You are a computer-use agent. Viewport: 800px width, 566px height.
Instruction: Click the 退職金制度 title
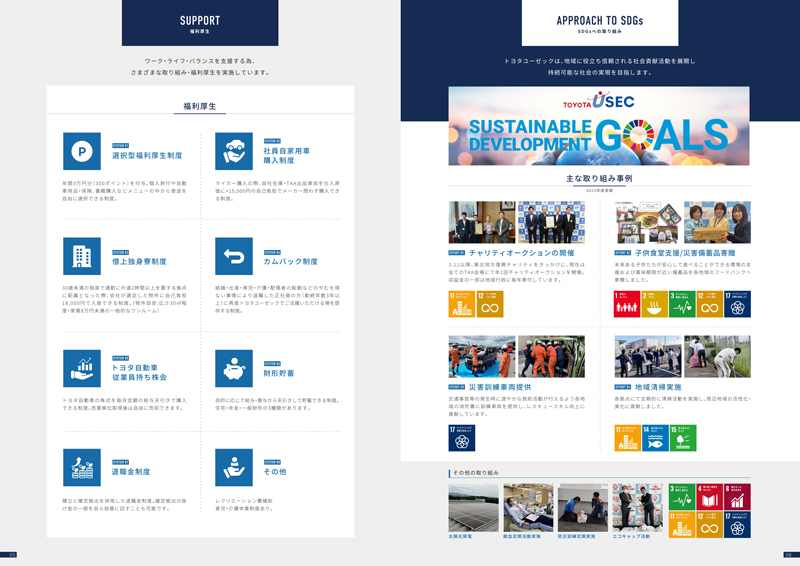click(x=131, y=472)
